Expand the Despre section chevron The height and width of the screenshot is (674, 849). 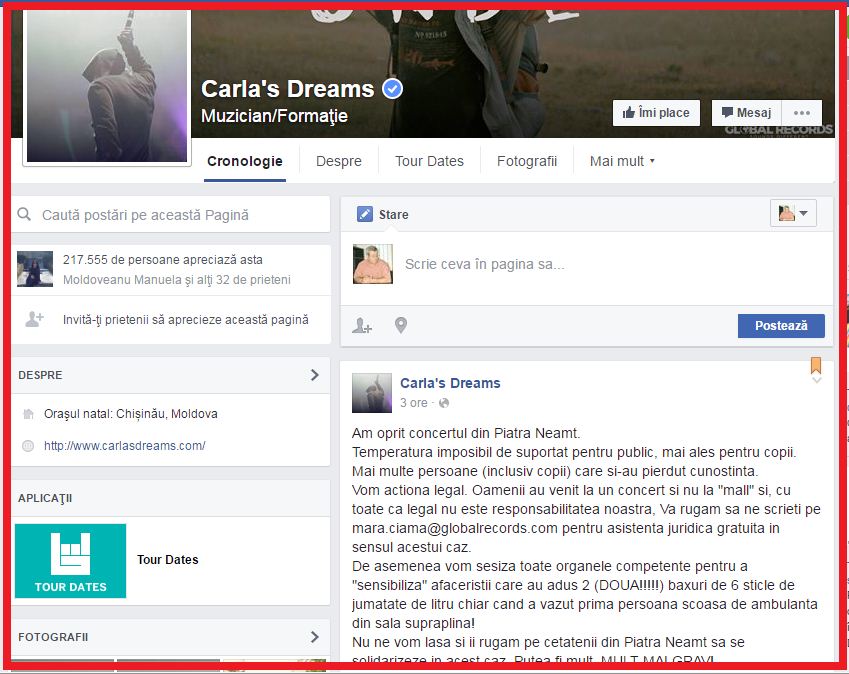point(314,375)
